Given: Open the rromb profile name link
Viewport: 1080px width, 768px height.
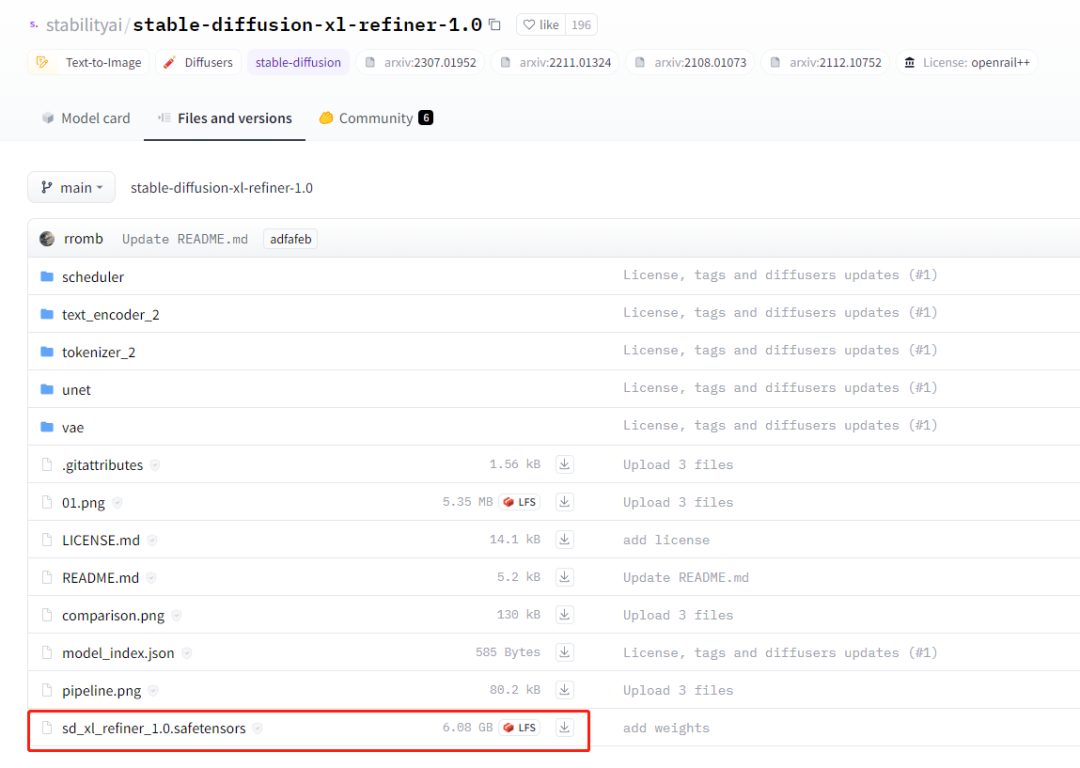Looking at the screenshot, I should pyautogui.click(x=83, y=239).
